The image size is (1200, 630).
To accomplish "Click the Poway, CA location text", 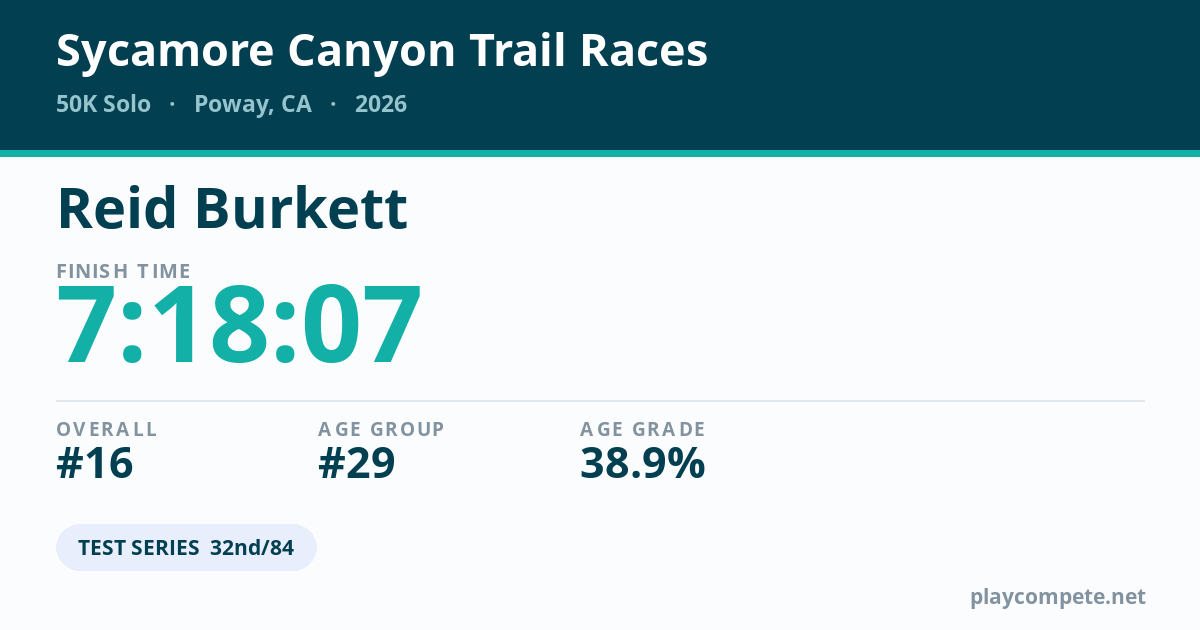I will coord(253,104).
